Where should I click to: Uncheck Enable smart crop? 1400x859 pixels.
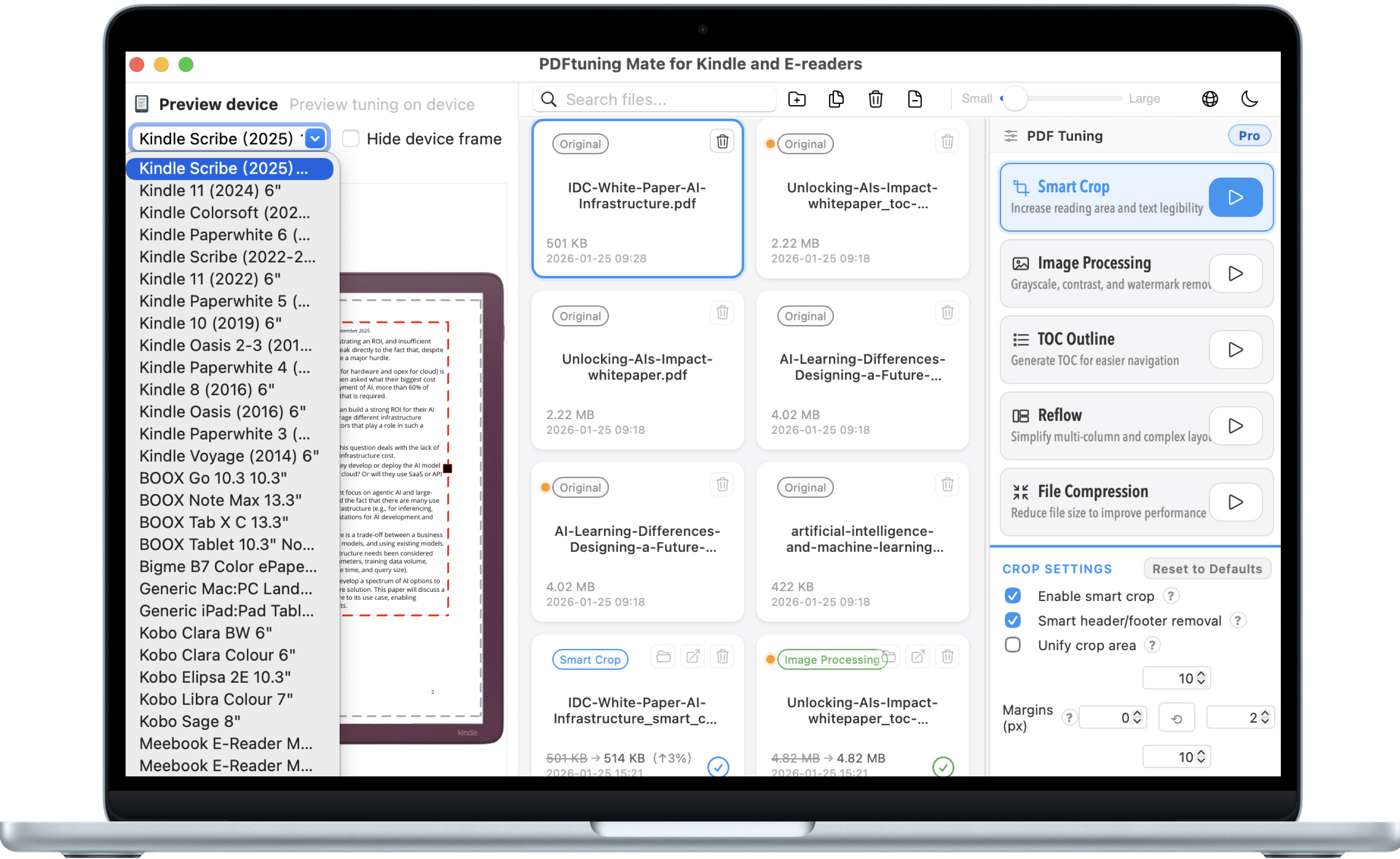click(1012, 595)
